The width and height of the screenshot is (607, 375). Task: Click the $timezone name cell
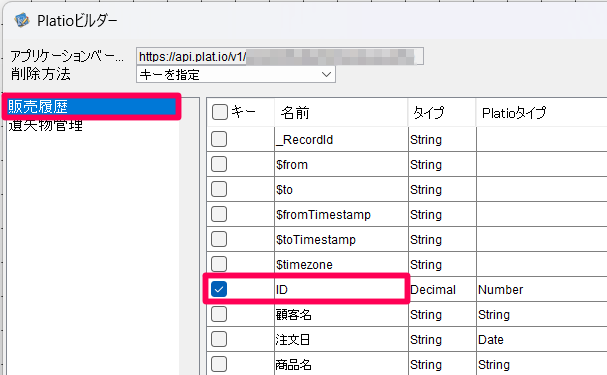pos(341,264)
